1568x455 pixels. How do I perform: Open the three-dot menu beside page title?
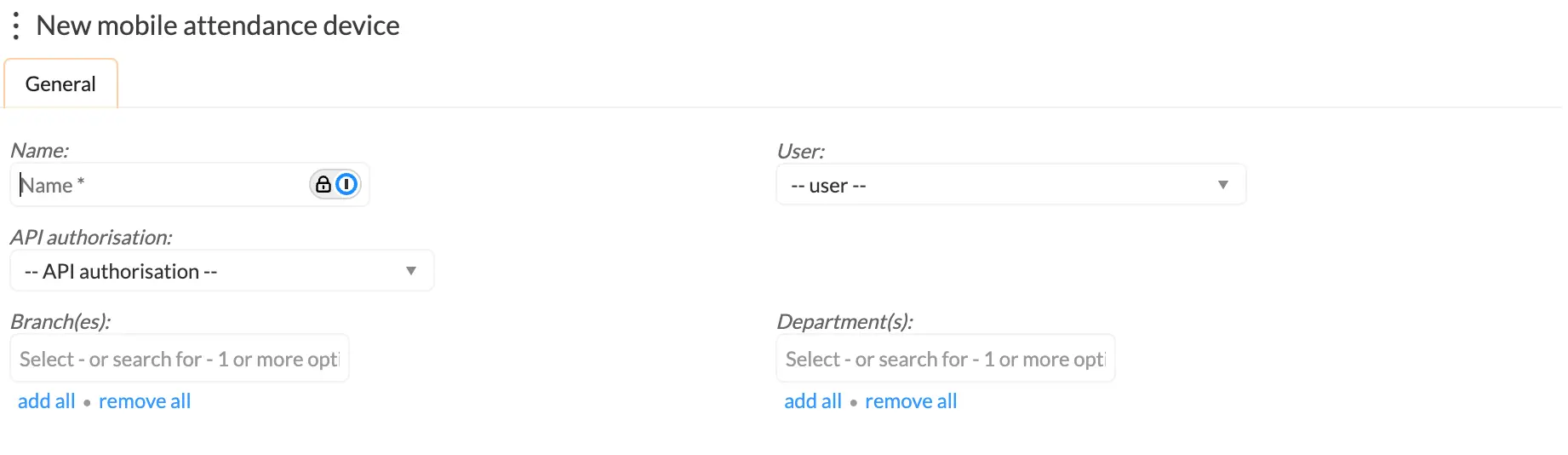[16, 26]
